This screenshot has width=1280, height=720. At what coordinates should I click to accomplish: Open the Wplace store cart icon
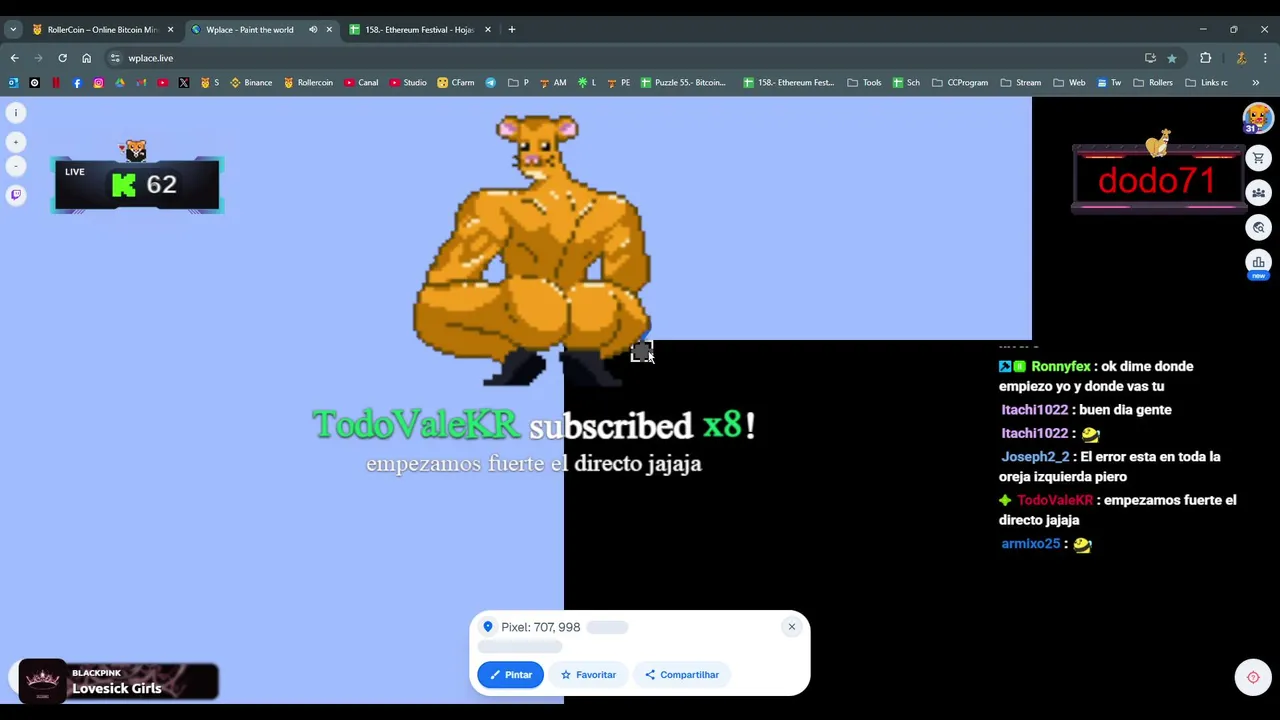click(1259, 158)
